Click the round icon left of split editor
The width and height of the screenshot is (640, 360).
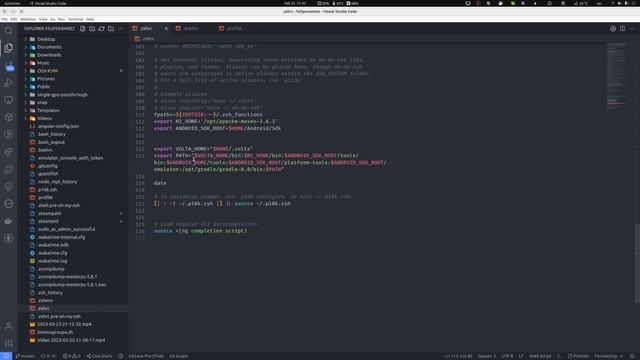point(613,29)
